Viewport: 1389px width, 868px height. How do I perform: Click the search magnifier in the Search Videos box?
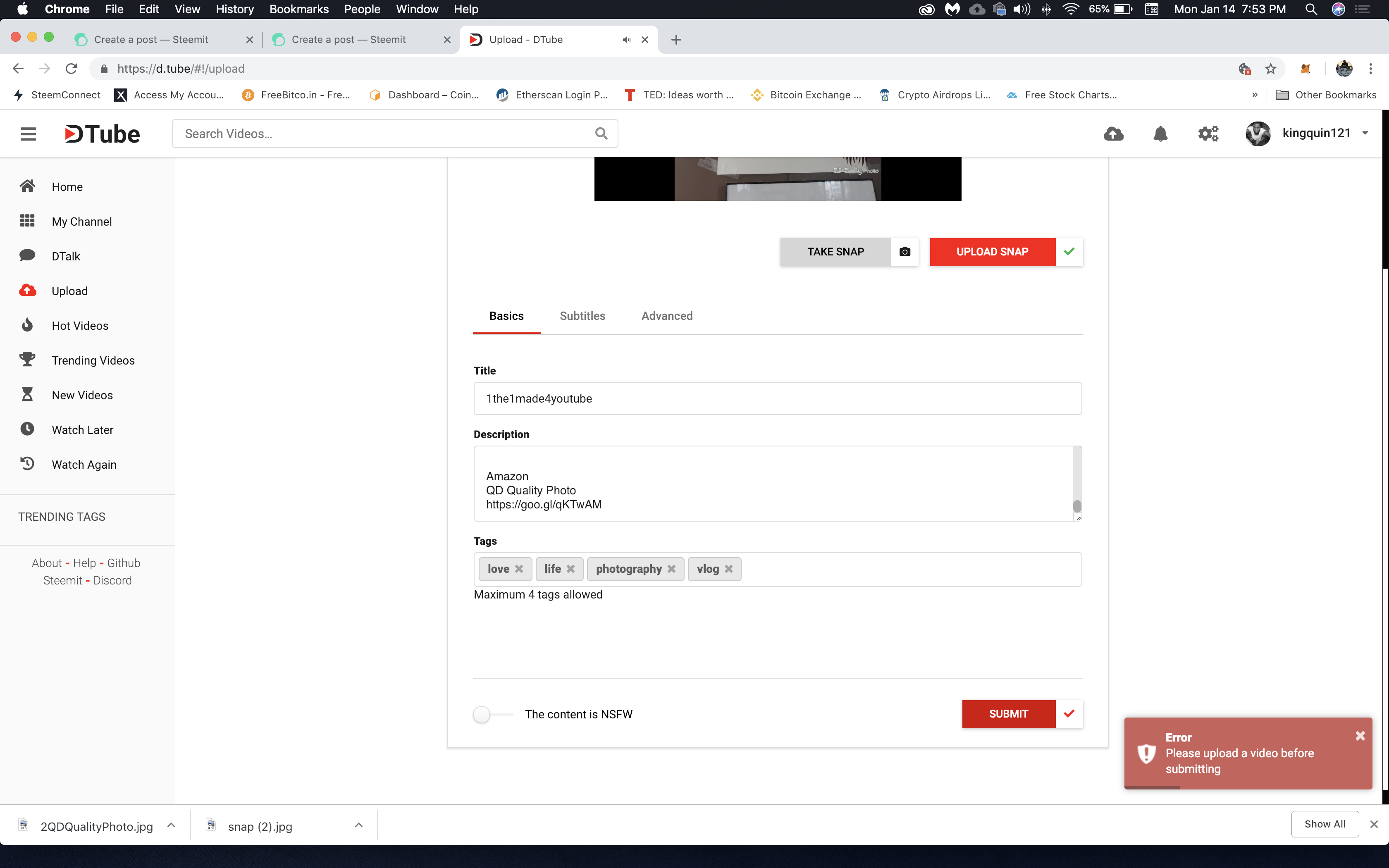click(x=601, y=134)
